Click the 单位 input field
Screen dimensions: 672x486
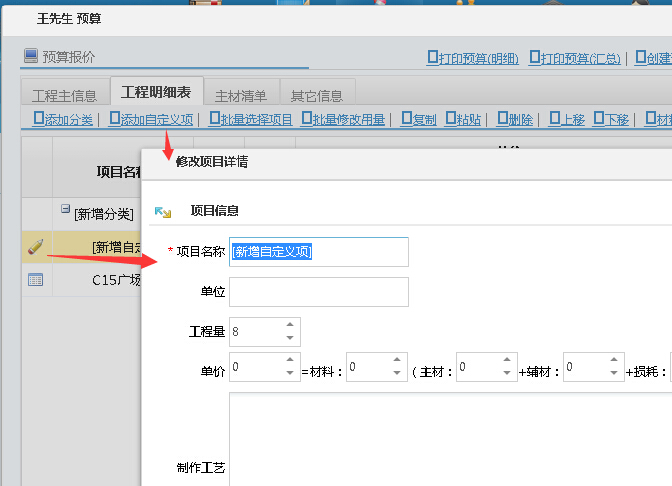[319, 292]
